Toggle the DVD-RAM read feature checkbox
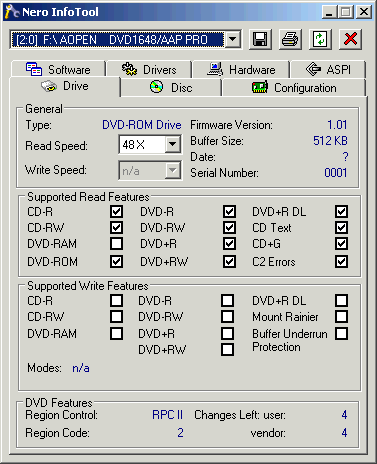377x464 pixels. [116, 244]
